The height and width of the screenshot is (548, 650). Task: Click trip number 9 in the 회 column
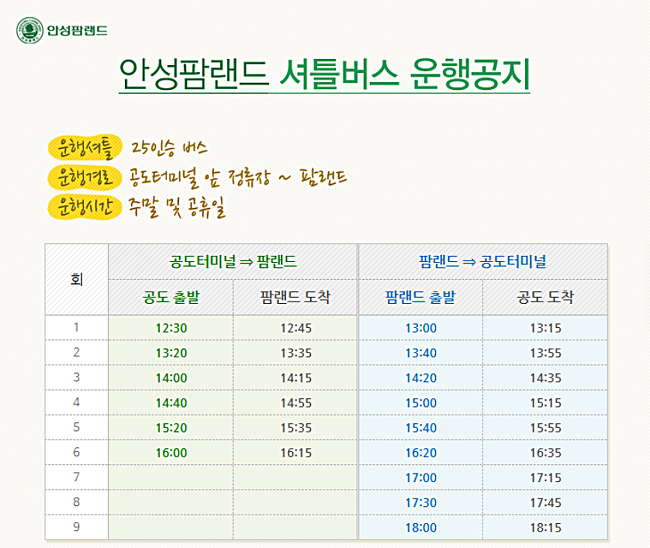pyautogui.click(x=77, y=527)
